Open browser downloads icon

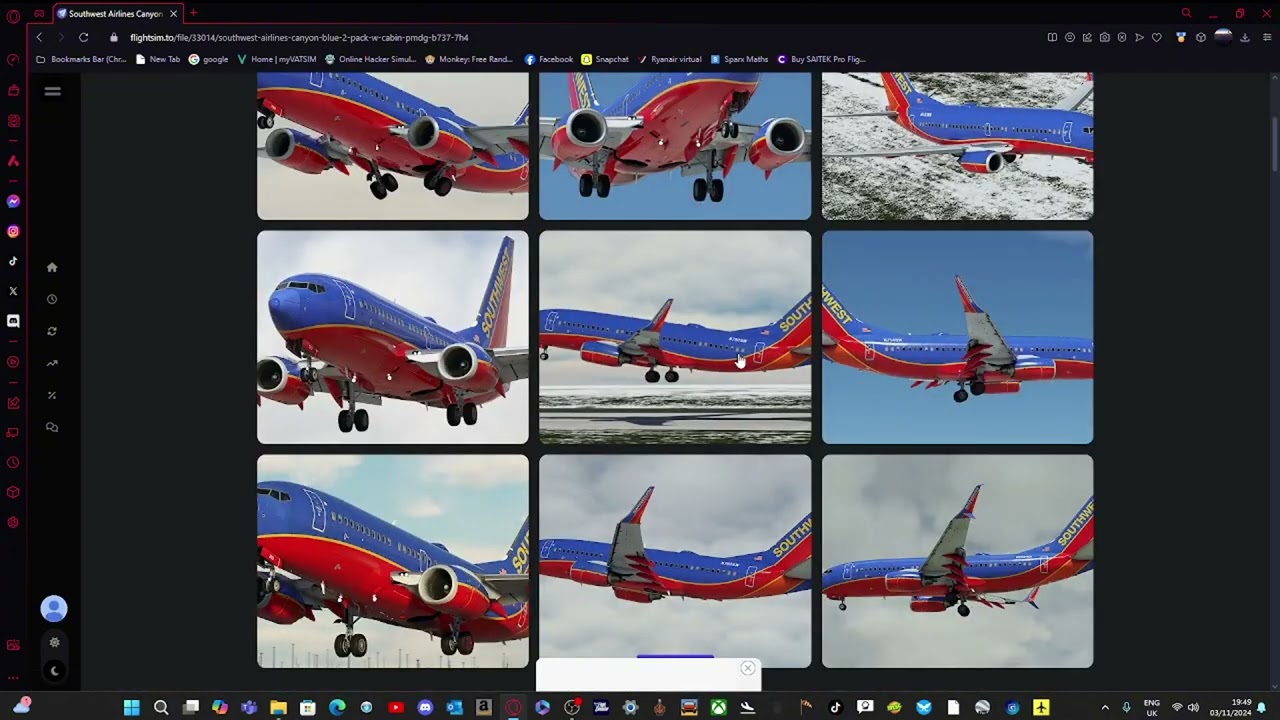coord(1245,37)
